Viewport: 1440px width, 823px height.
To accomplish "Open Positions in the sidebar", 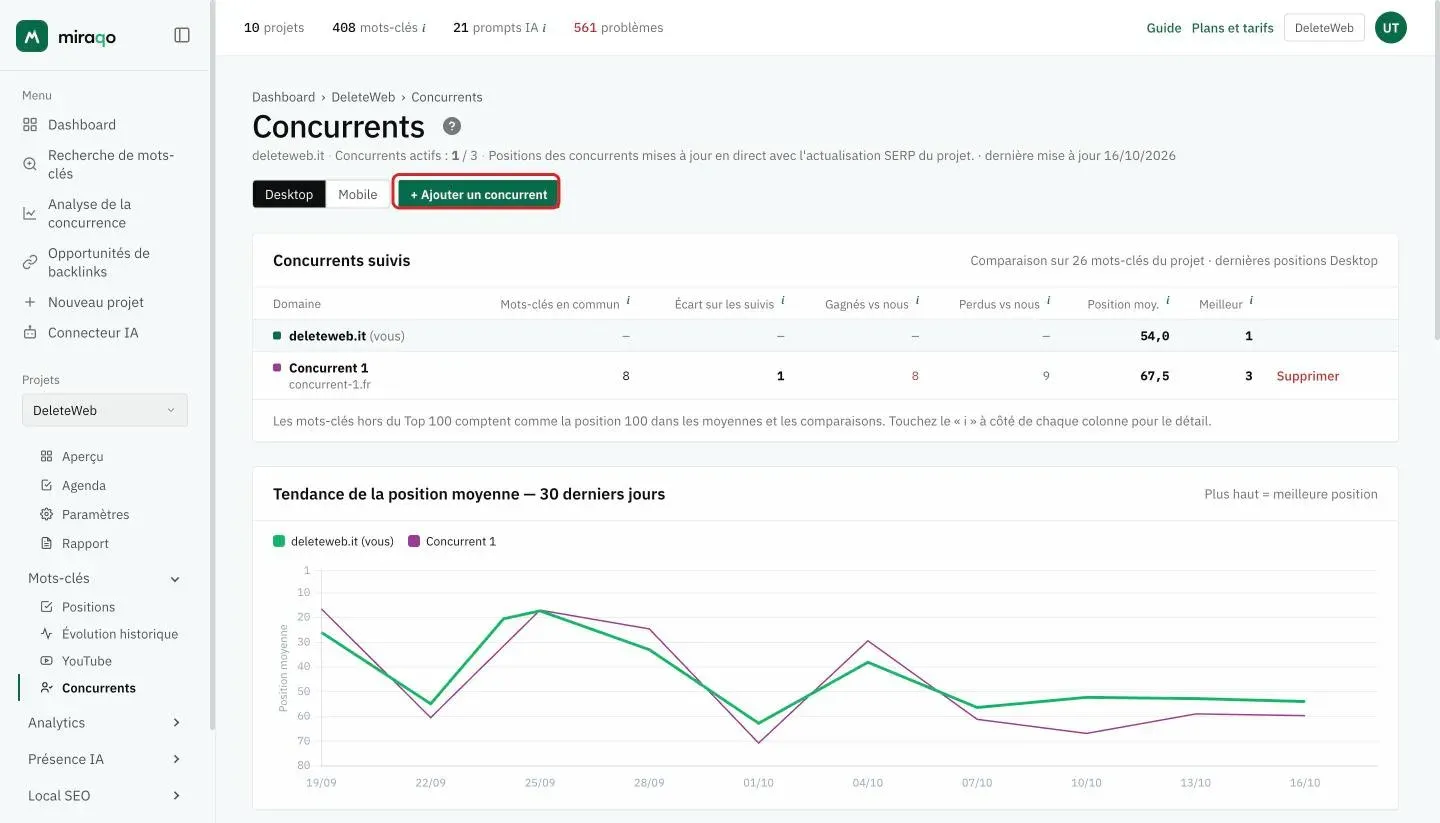I will [x=88, y=607].
